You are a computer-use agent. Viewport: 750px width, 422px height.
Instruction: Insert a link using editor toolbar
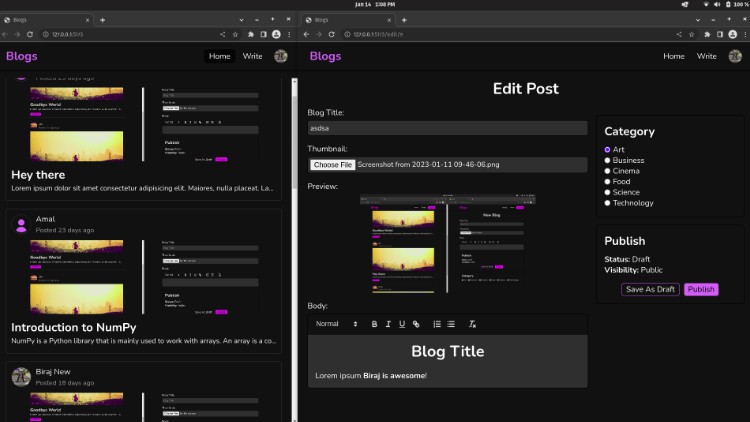pyautogui.click(x=416, y=324)
